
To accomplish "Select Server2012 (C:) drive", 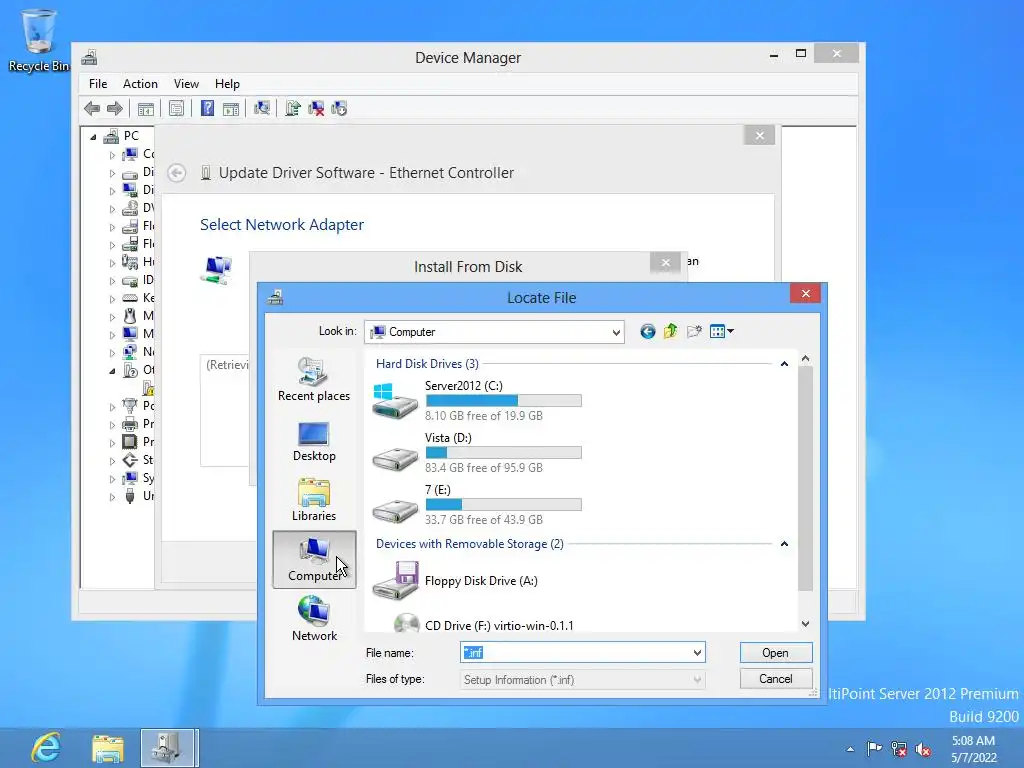I will [x=477, y=400].
